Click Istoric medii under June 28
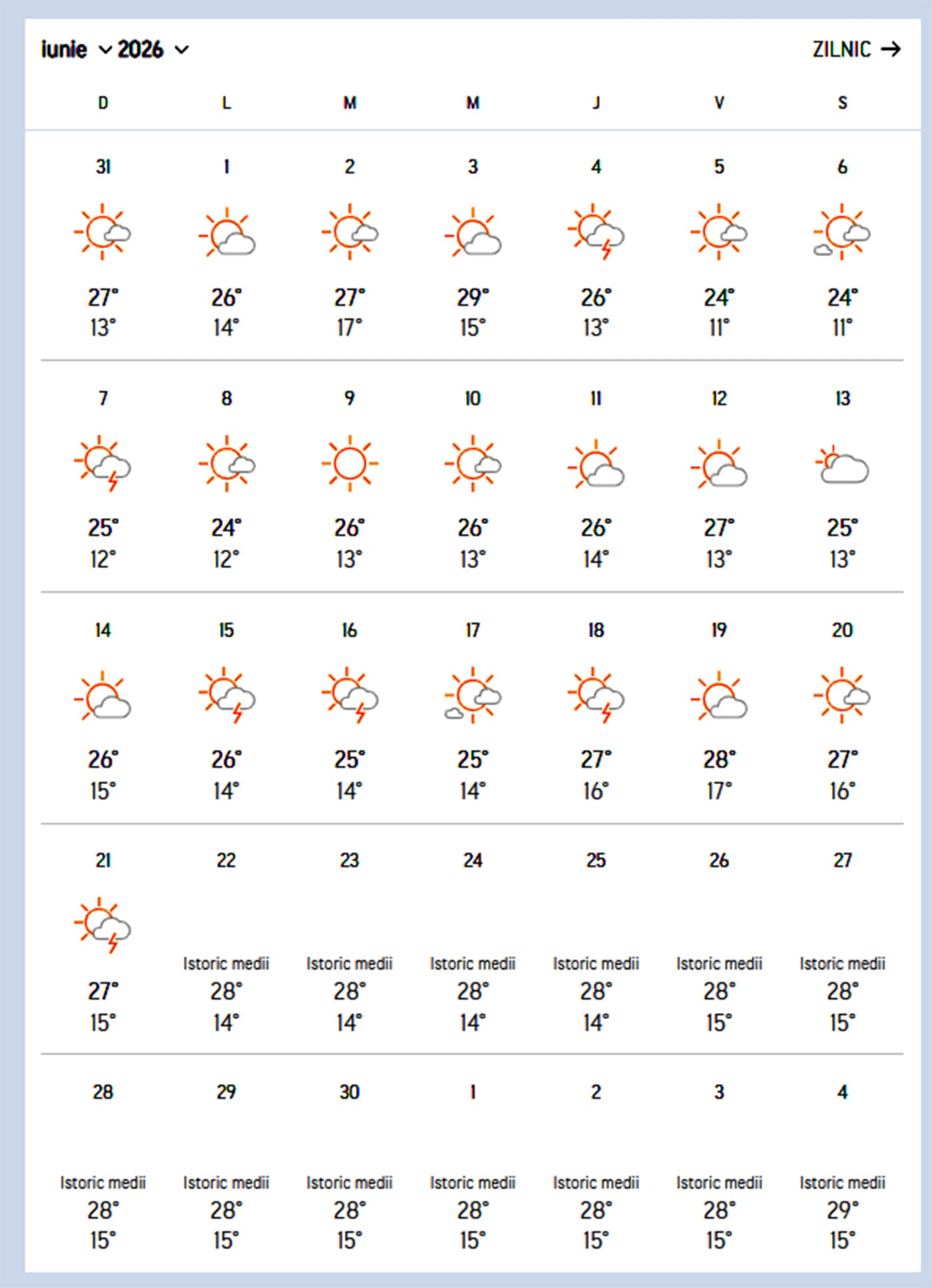Image resolution: width=932 pixels, height=1288 pixels. point(102,1183)
